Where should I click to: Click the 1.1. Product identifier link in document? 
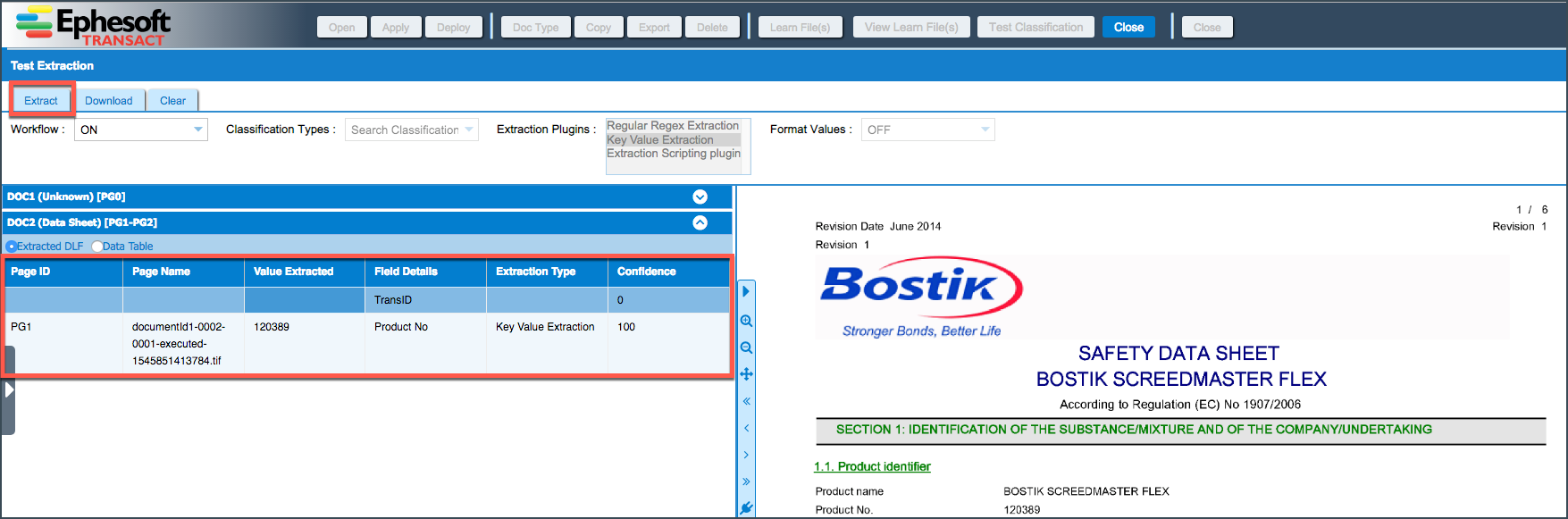[x=872, y=467]
